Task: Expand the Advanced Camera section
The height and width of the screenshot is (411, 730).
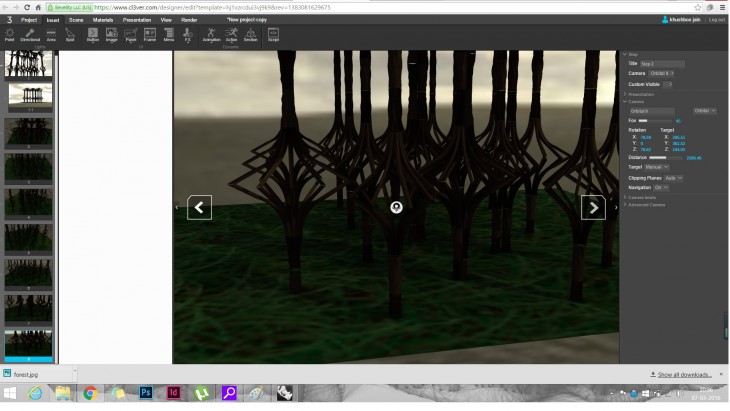Action: [x=647, y=204]
